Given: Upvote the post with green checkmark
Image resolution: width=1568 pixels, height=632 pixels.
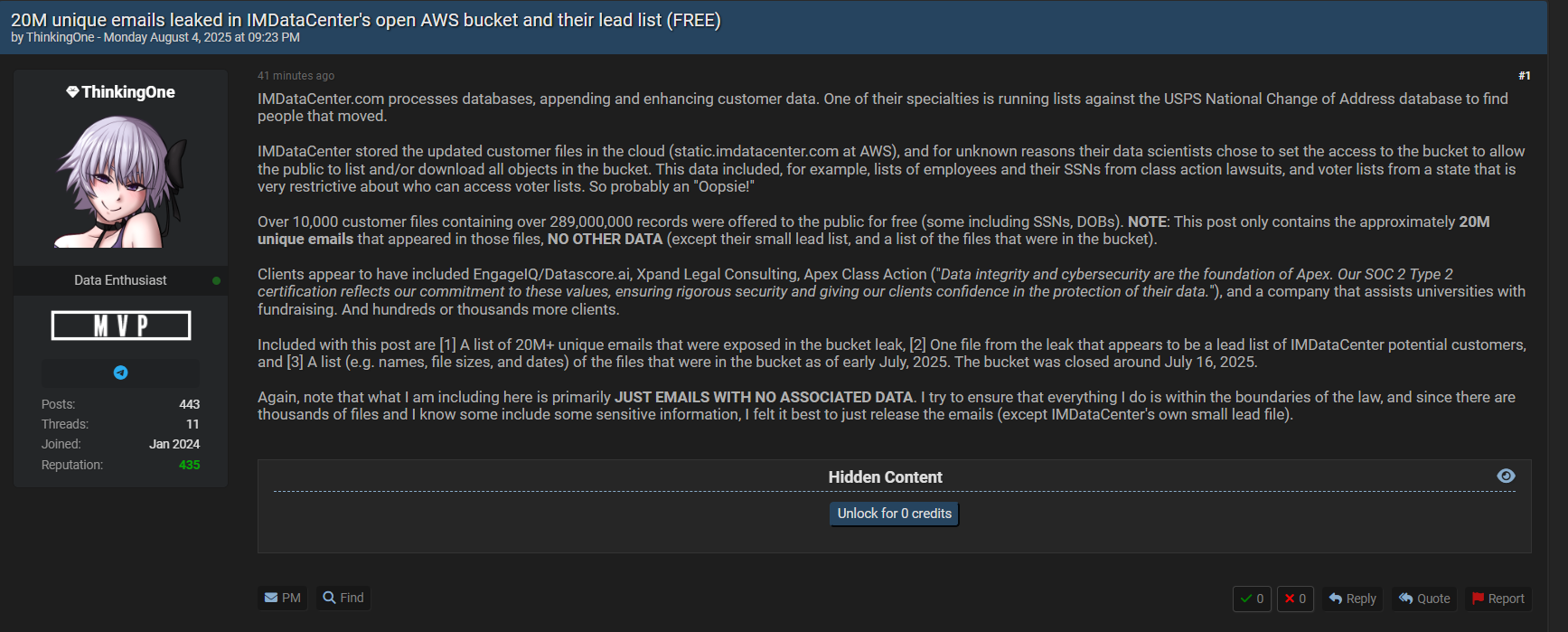Looking at the screenshot, I should tap(1252, 599).
